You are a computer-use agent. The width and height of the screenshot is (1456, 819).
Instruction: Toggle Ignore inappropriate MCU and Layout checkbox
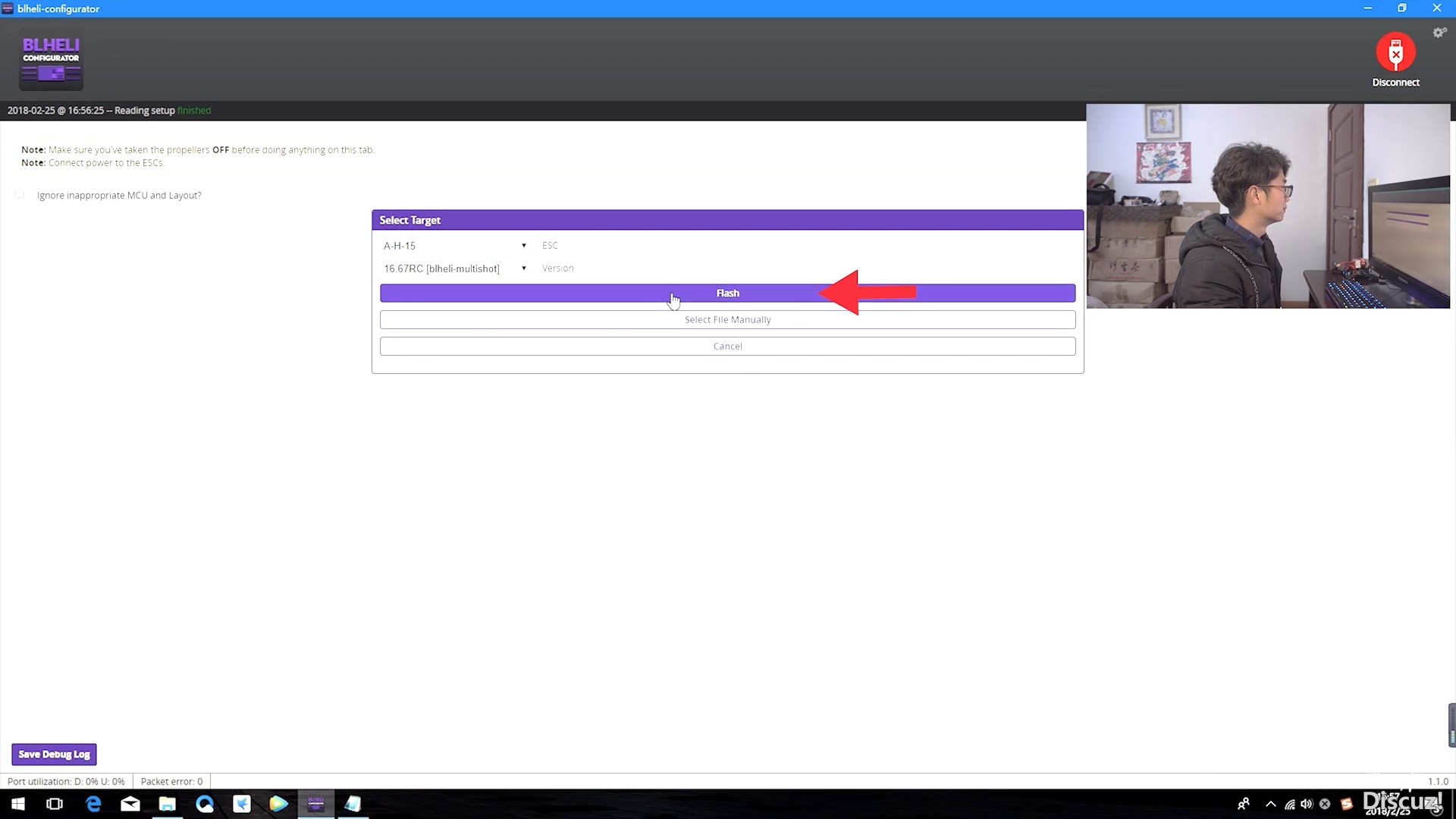tap(20, 195)
